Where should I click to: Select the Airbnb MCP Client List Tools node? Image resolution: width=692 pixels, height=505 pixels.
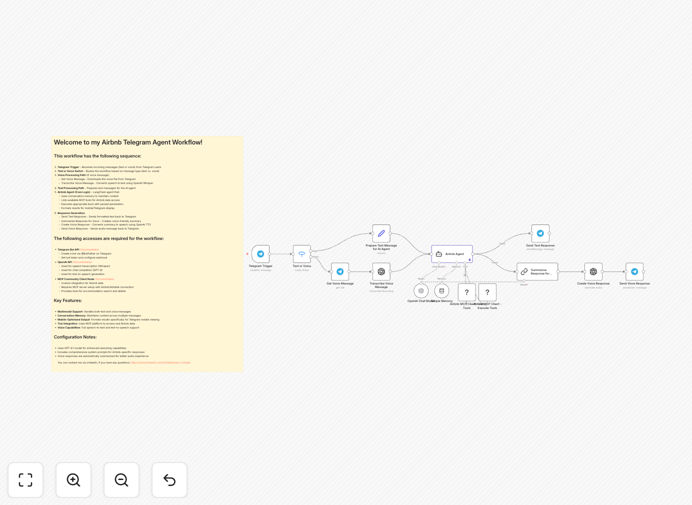tap(466, 292)
